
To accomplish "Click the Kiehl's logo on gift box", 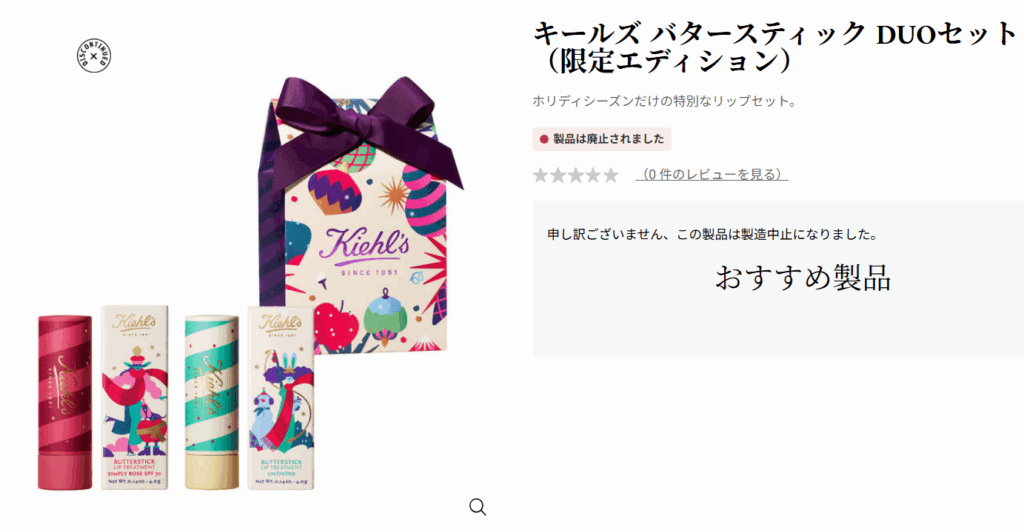I will coord(364,243).
